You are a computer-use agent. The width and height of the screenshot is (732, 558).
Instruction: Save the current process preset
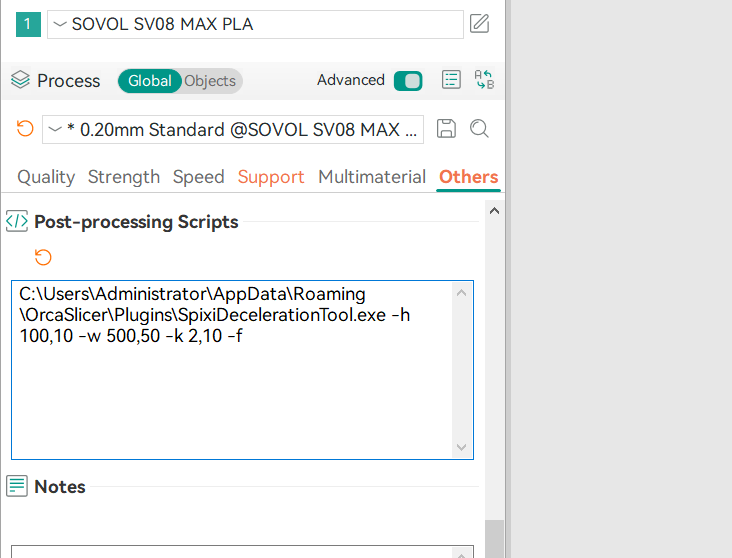446,128
